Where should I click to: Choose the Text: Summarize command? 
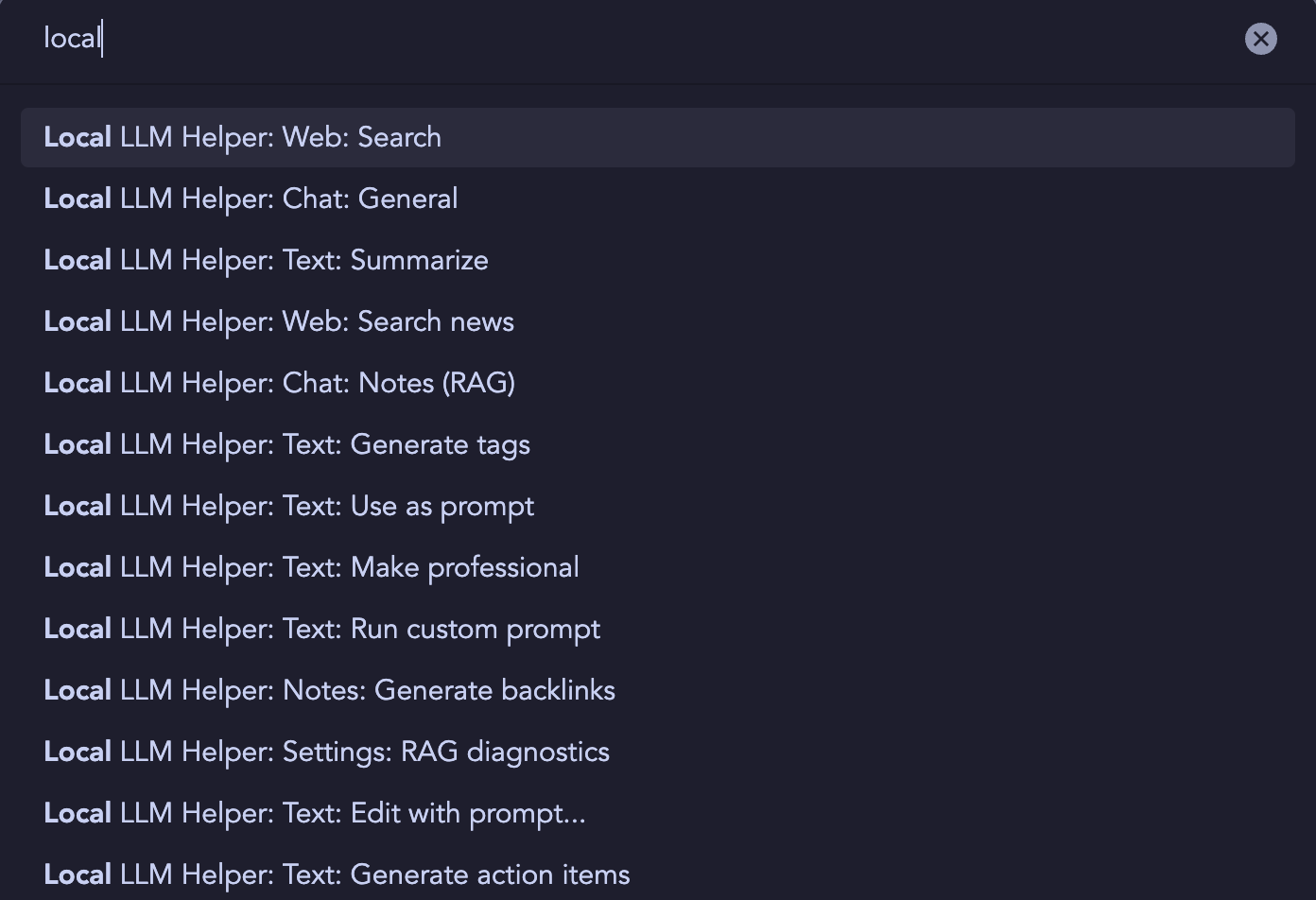click(x=267, y=261)
